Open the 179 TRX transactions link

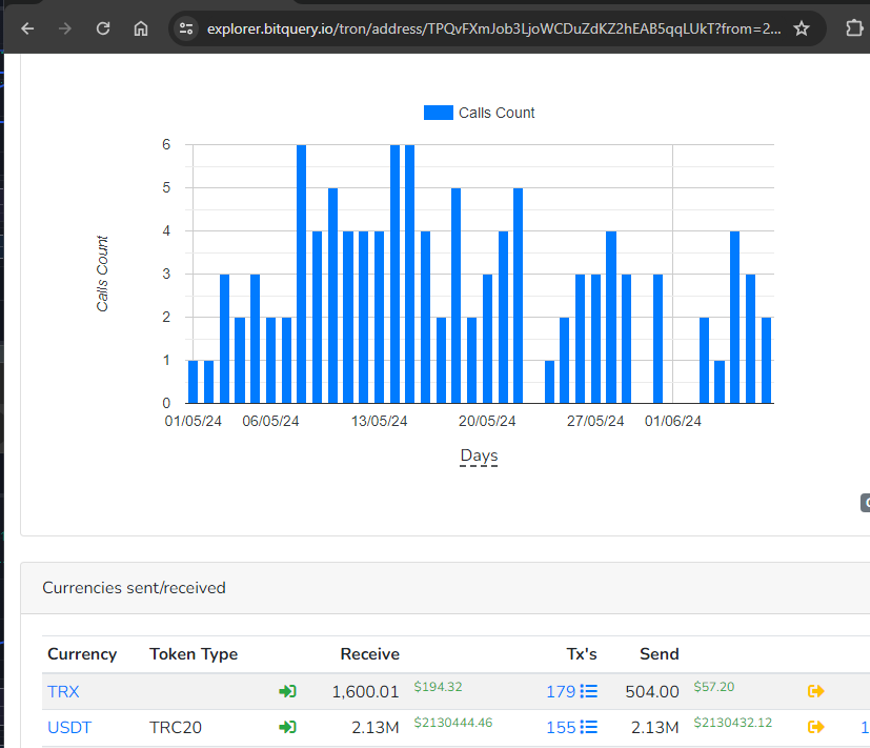pos(560,691)
